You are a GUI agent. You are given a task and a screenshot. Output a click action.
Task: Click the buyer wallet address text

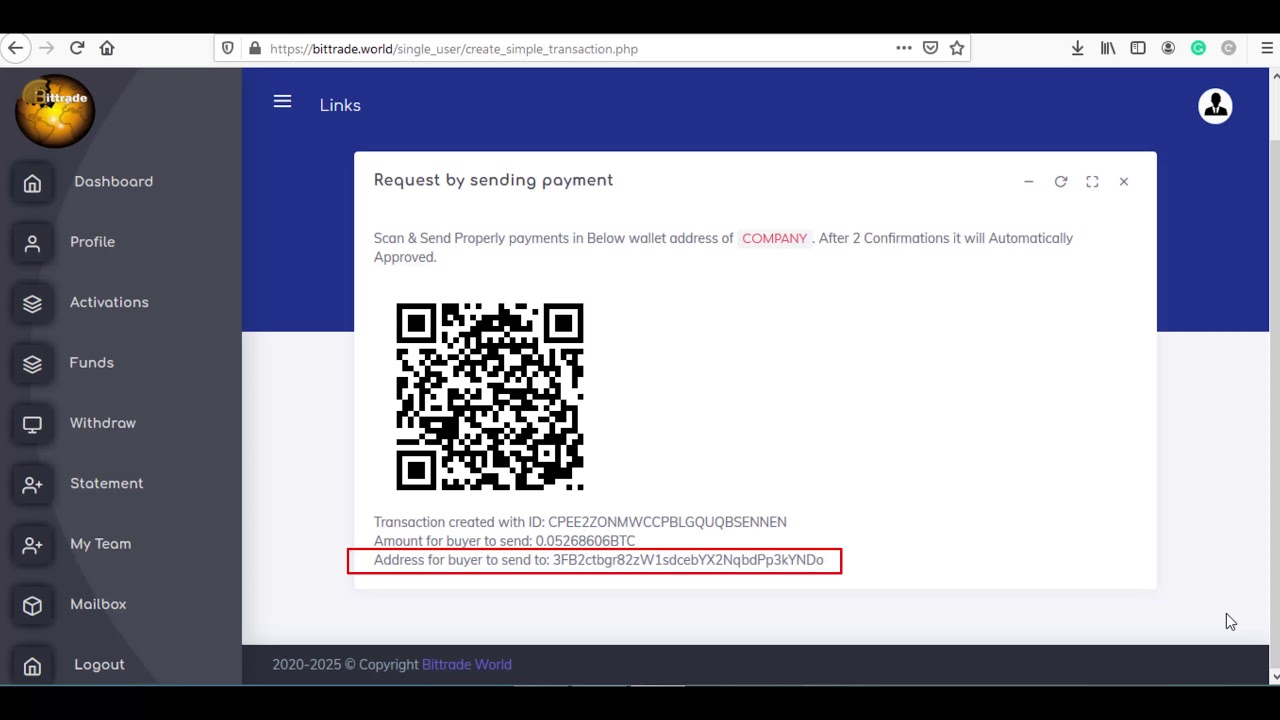(x=688, y=560)
